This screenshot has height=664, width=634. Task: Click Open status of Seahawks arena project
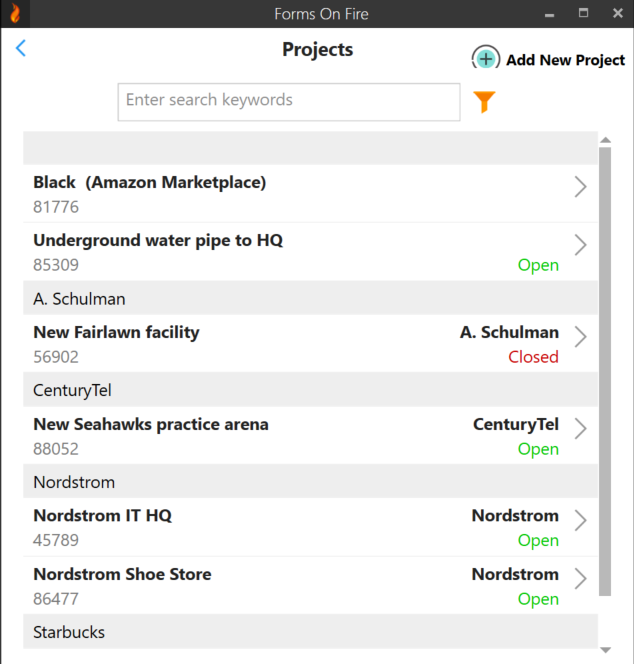(538, 449)
